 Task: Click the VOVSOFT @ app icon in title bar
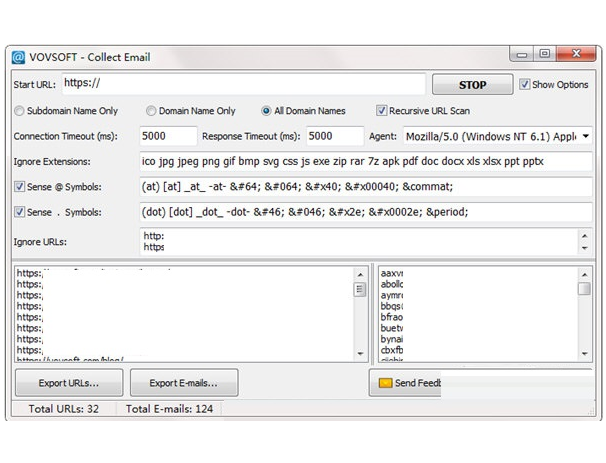18,57
